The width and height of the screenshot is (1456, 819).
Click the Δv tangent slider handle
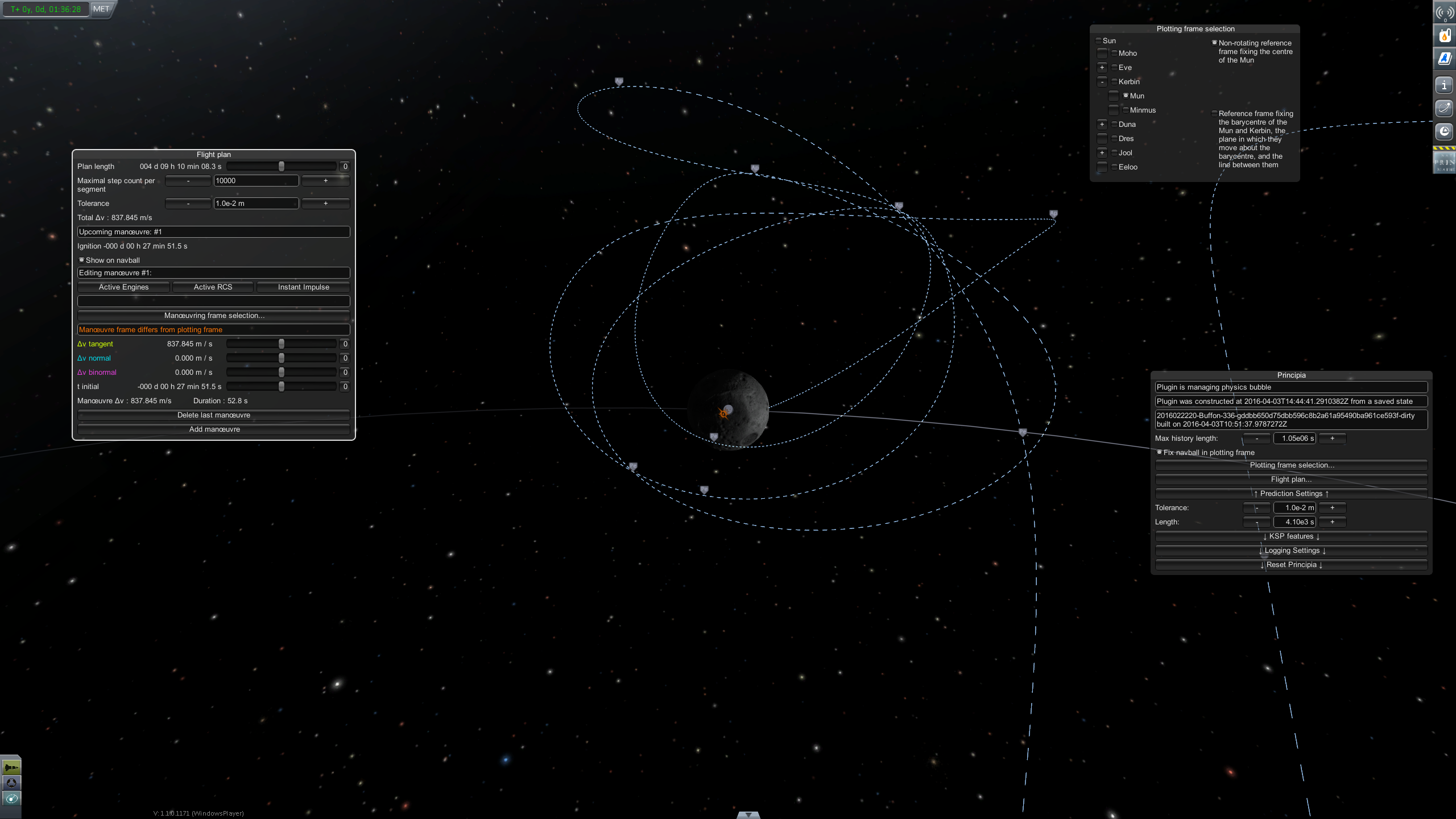(x=281, y=344)
